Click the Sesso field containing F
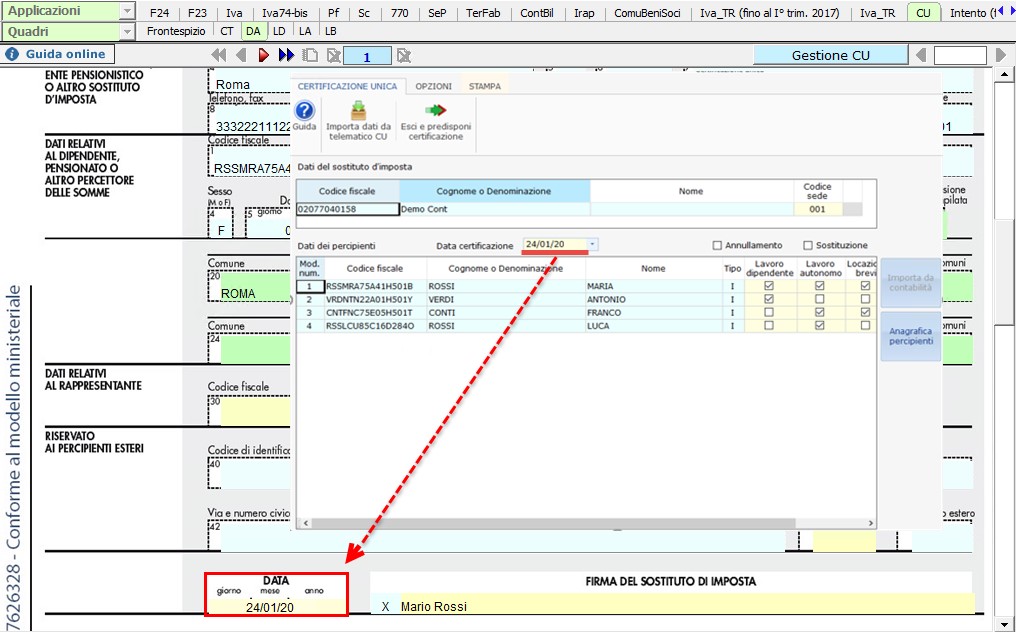Viewport: 1016px width, 632px height. [x=220, y=224]
